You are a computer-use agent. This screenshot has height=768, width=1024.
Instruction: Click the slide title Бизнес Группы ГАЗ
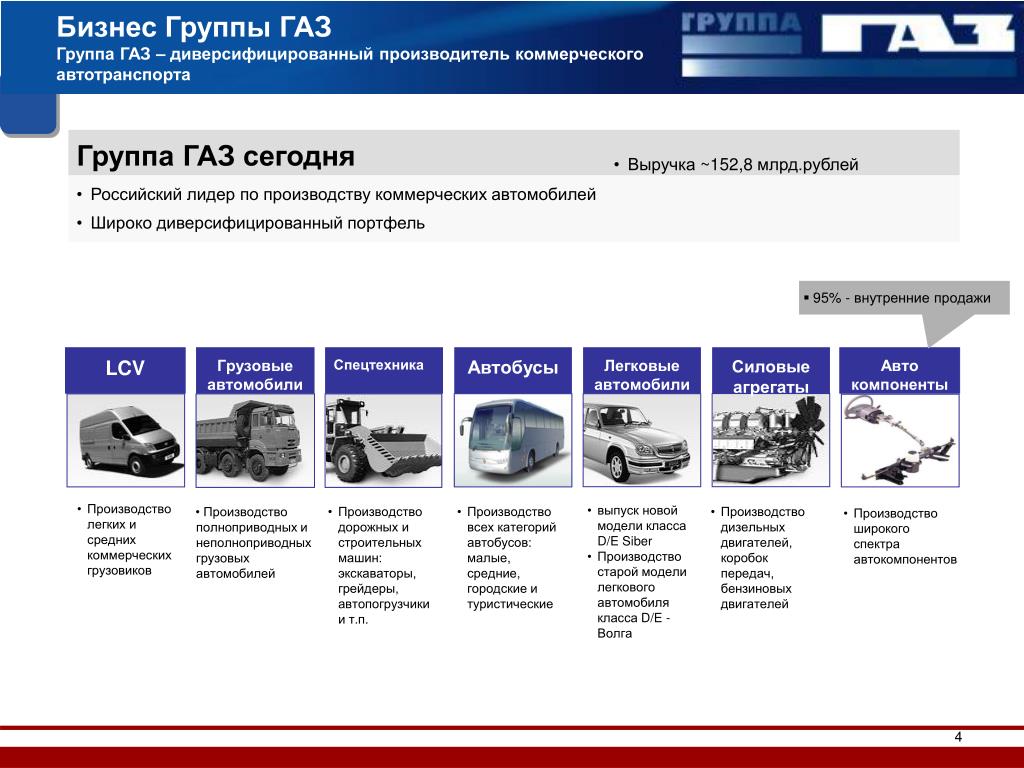click(193, 27)
